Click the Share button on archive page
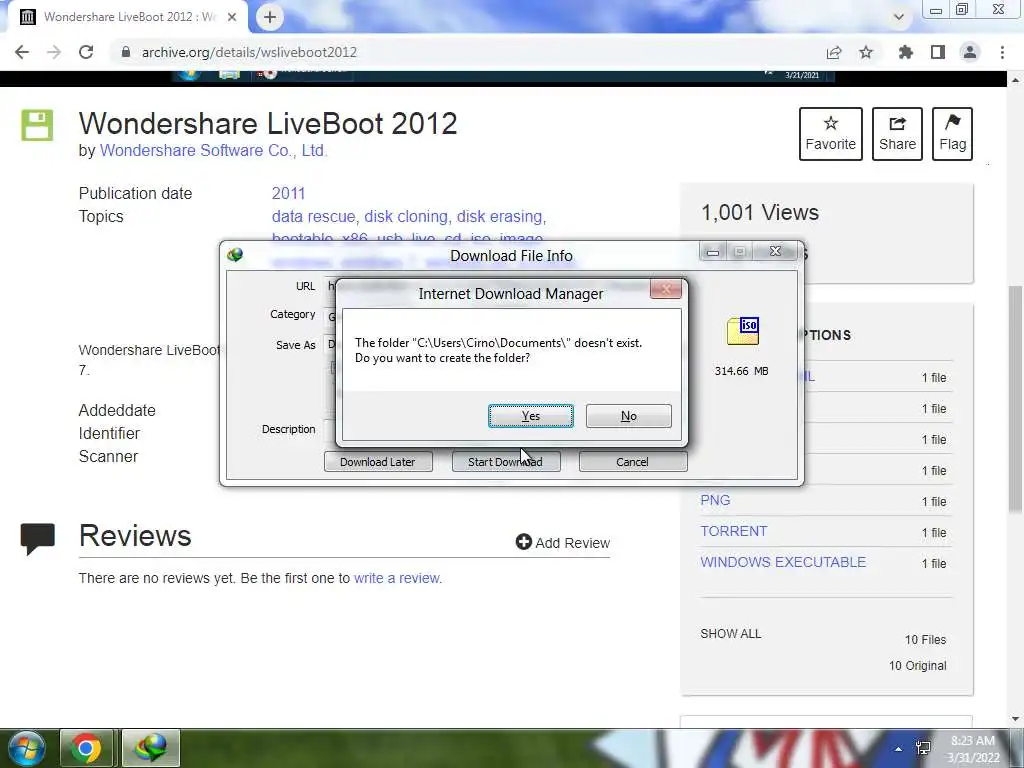 point(897,134)
